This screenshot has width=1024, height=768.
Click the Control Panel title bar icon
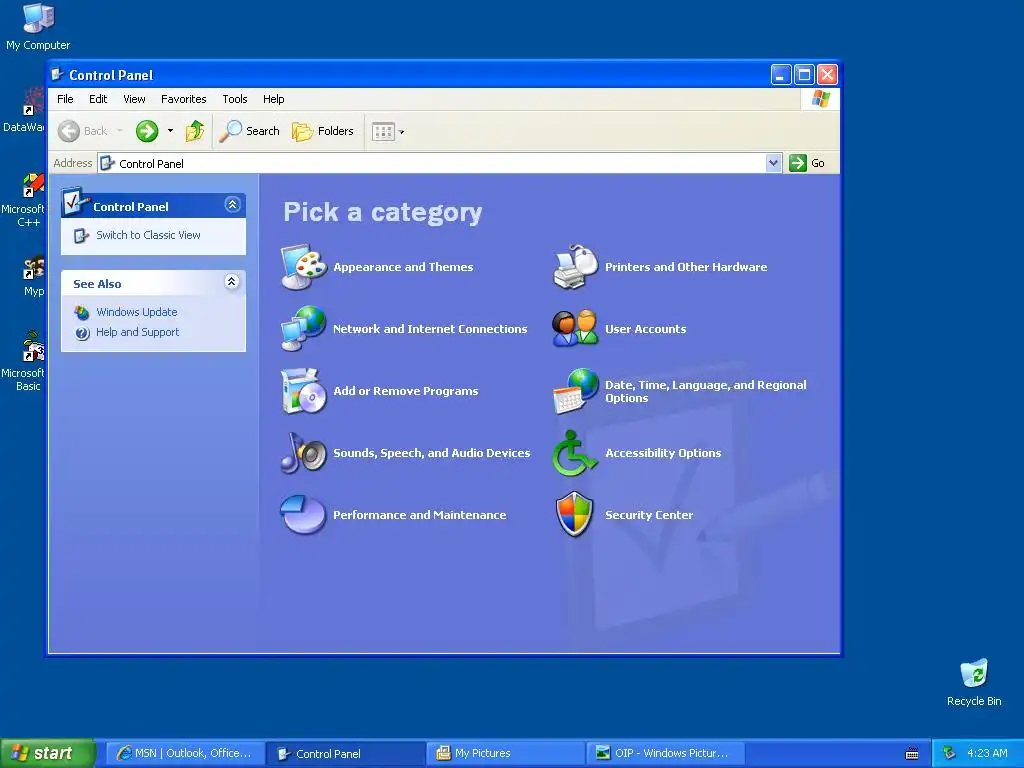coord(57,74)
